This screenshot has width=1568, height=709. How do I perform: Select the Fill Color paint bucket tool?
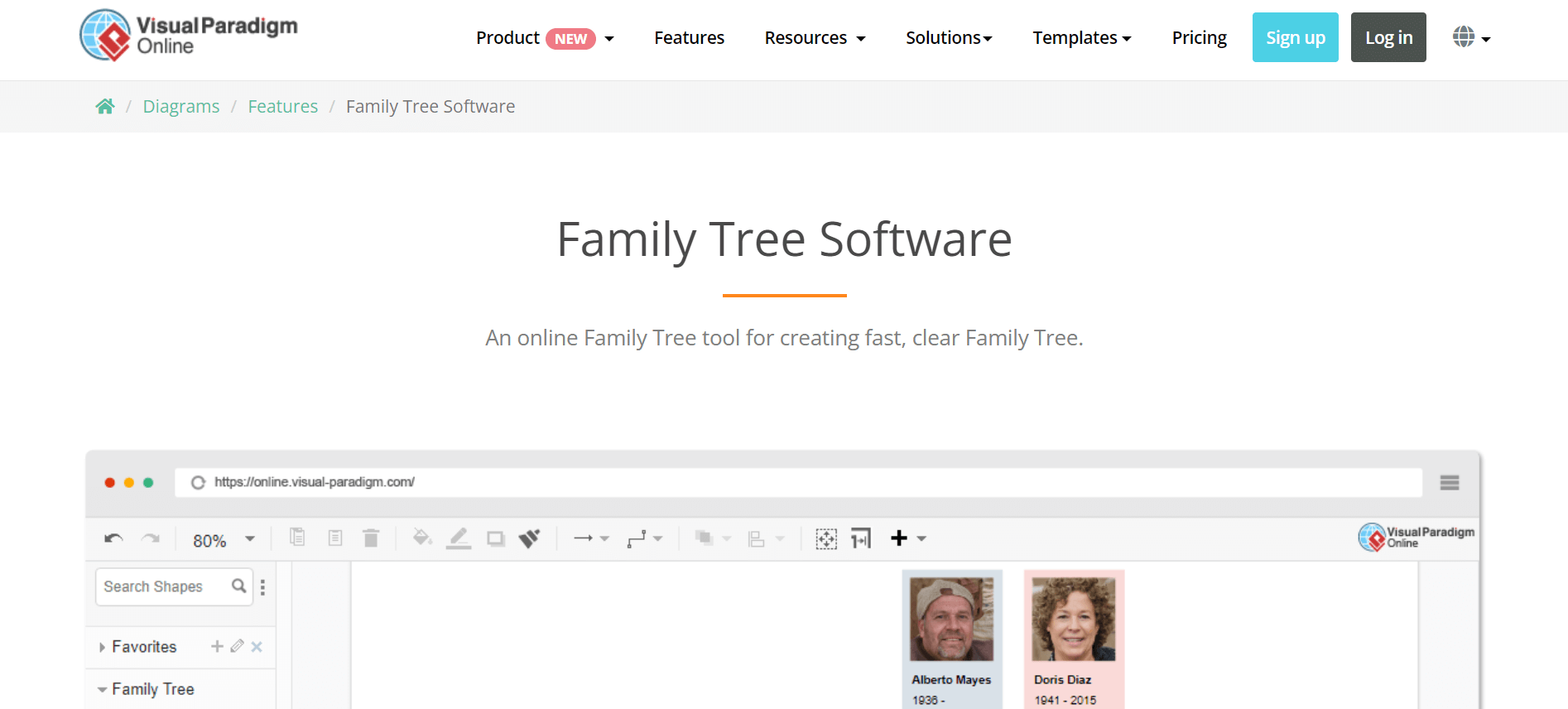point(422,538)
